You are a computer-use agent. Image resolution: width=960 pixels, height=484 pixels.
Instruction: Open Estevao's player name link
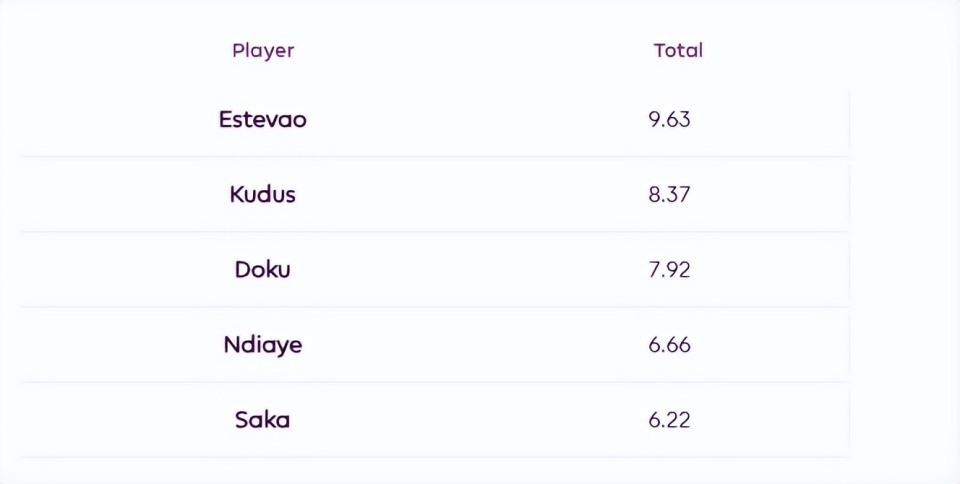click(263, 119)
